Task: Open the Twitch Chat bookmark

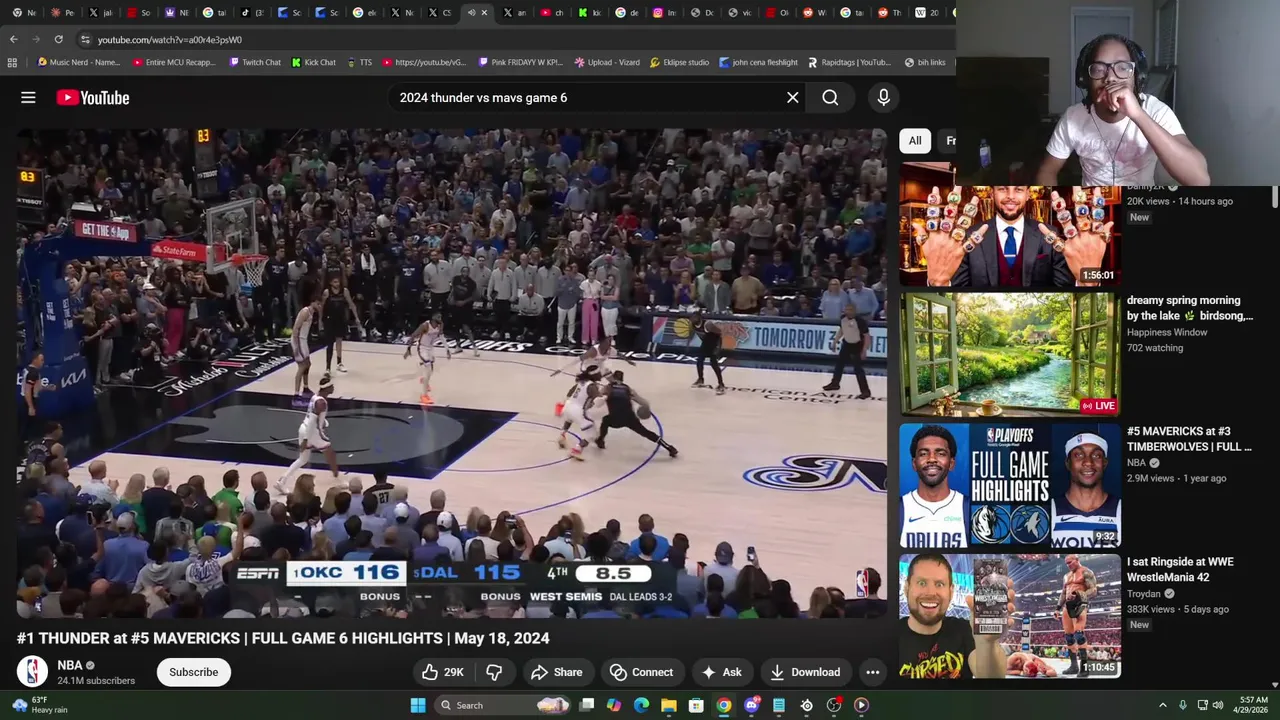Action: click(255, 62)
